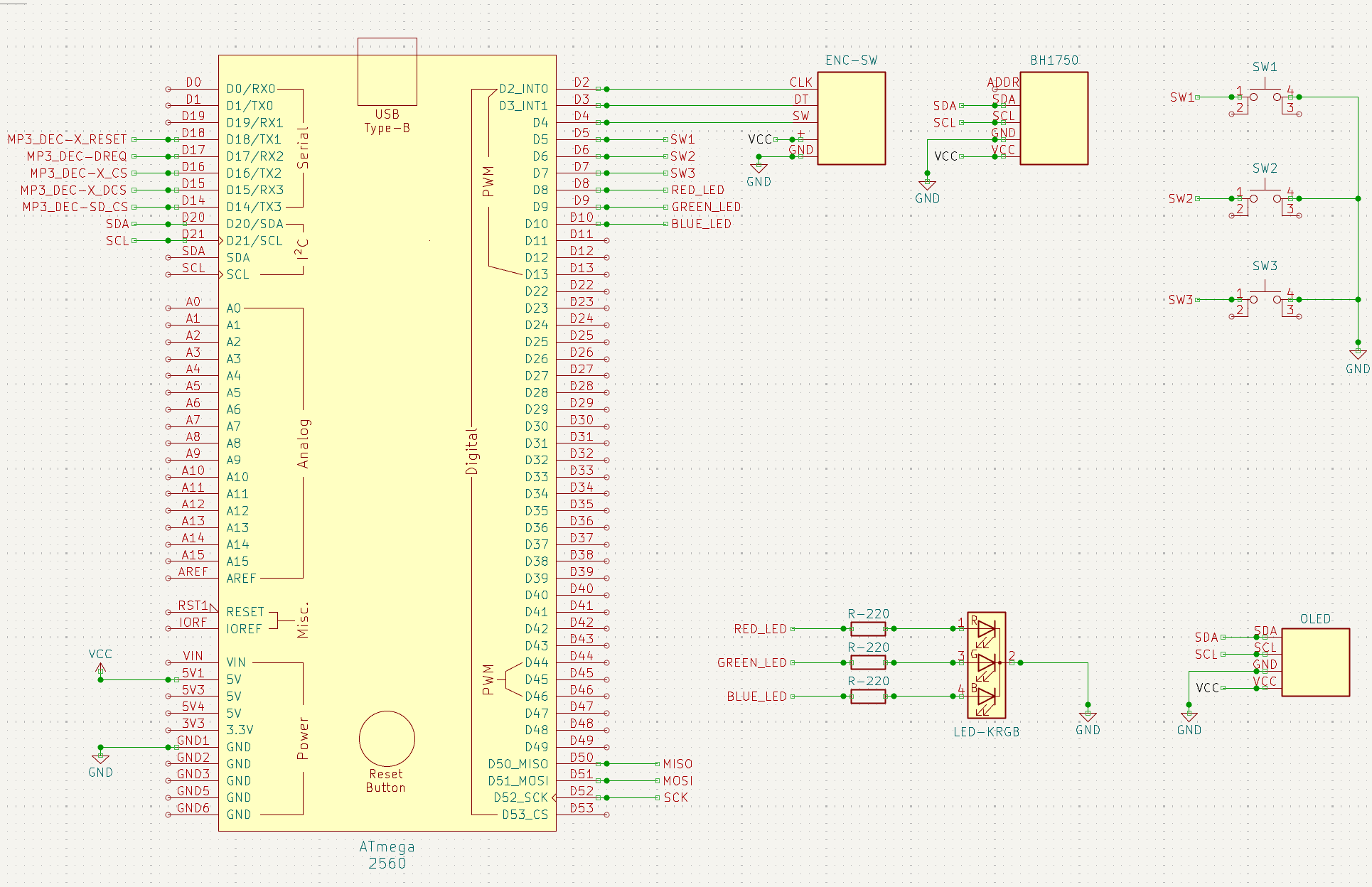Click the GND6 pin label on the ATmega
This screenshot has height=887, width=1372.
tap(193, 808)
